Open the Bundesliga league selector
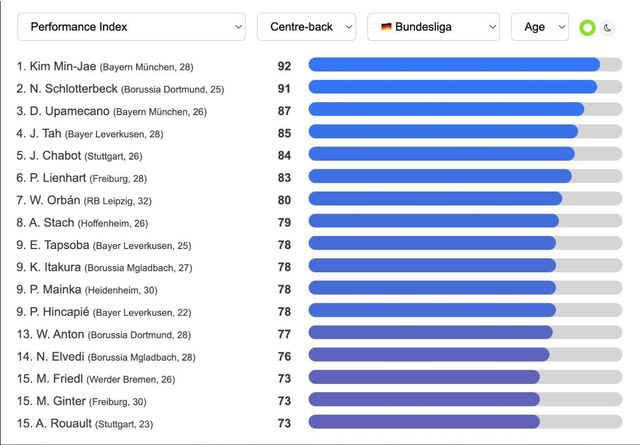Screen dimensions: 640x445 click(433, 27)
